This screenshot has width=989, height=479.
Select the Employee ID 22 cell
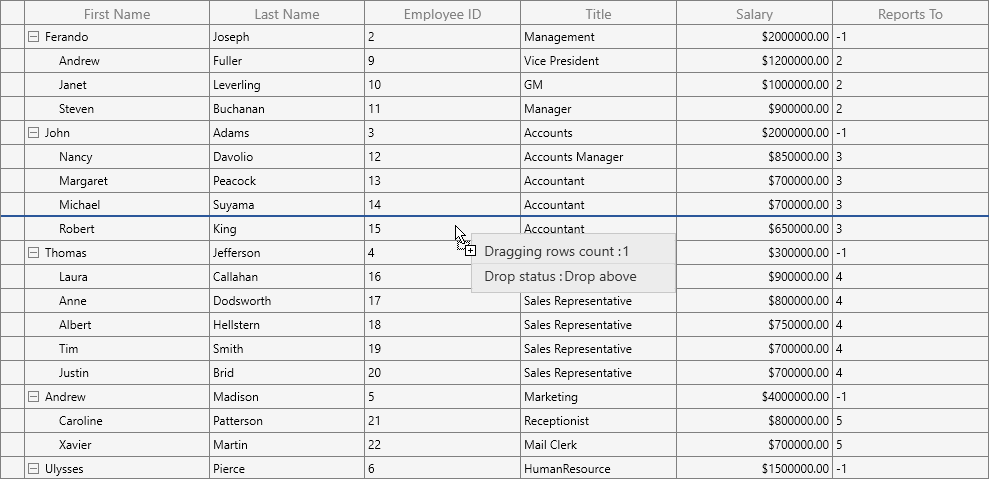click(x=443, y=445)
